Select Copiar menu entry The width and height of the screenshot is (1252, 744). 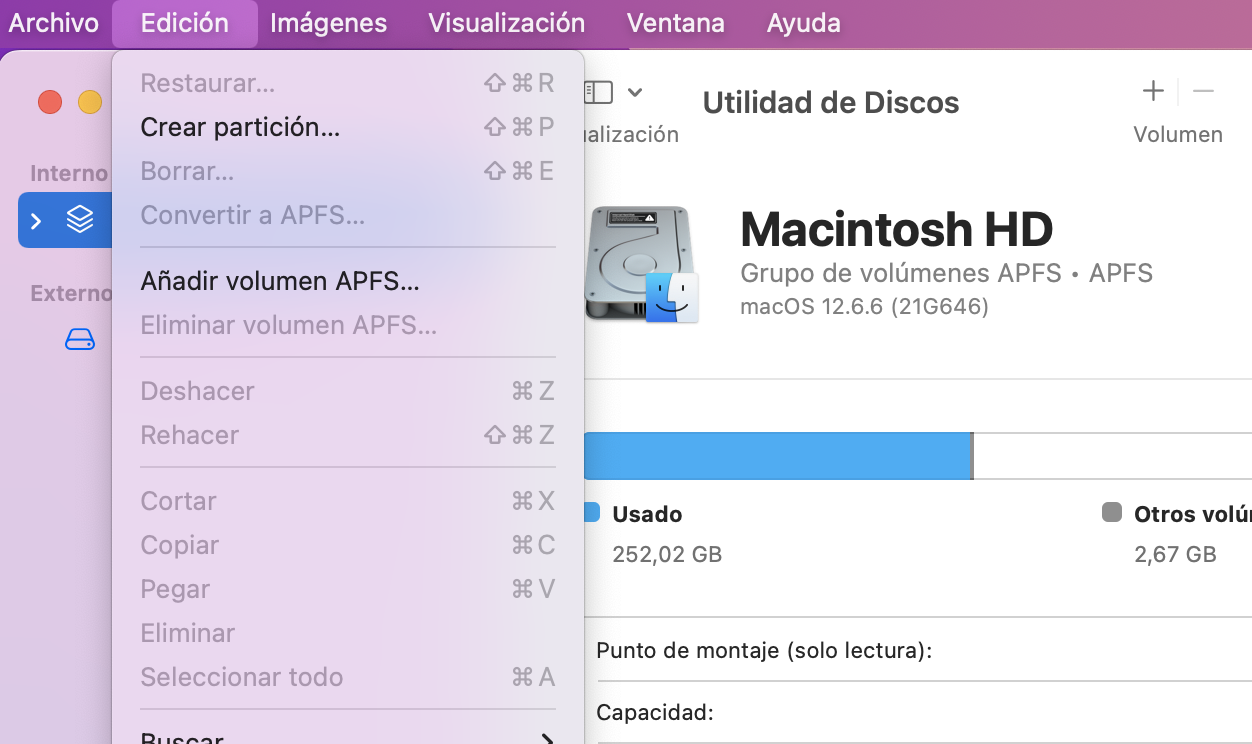coord(348,545)
